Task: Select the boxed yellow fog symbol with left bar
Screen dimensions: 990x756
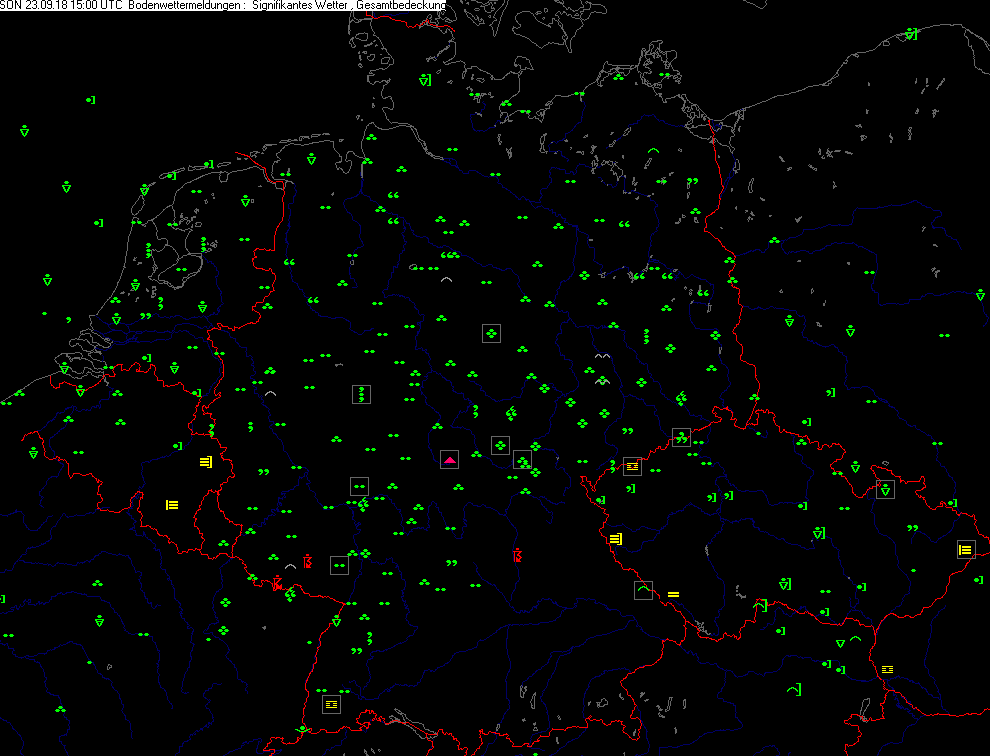Action: 965,549
